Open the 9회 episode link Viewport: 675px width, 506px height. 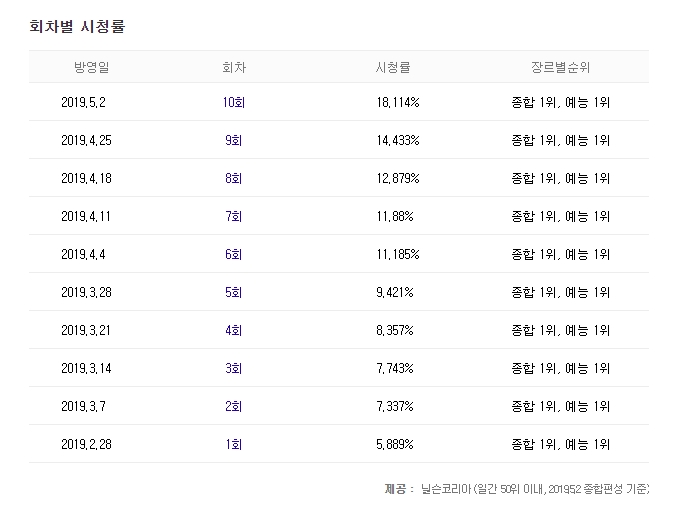coord(234,140)
